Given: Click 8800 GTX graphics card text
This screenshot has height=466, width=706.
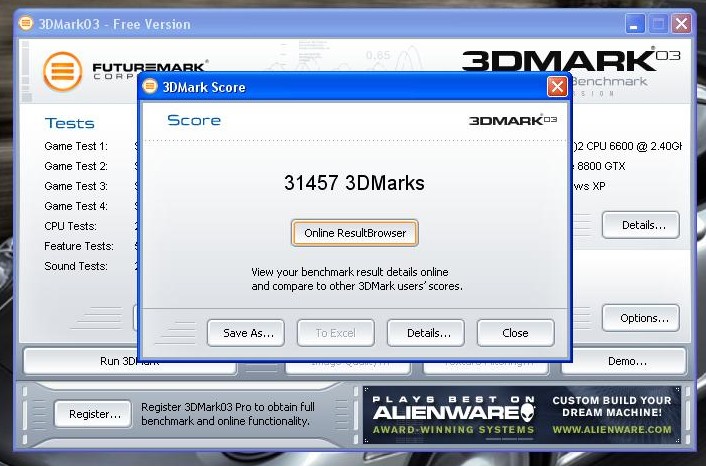Looking at the screenshot, I should [x=601, y=166].
